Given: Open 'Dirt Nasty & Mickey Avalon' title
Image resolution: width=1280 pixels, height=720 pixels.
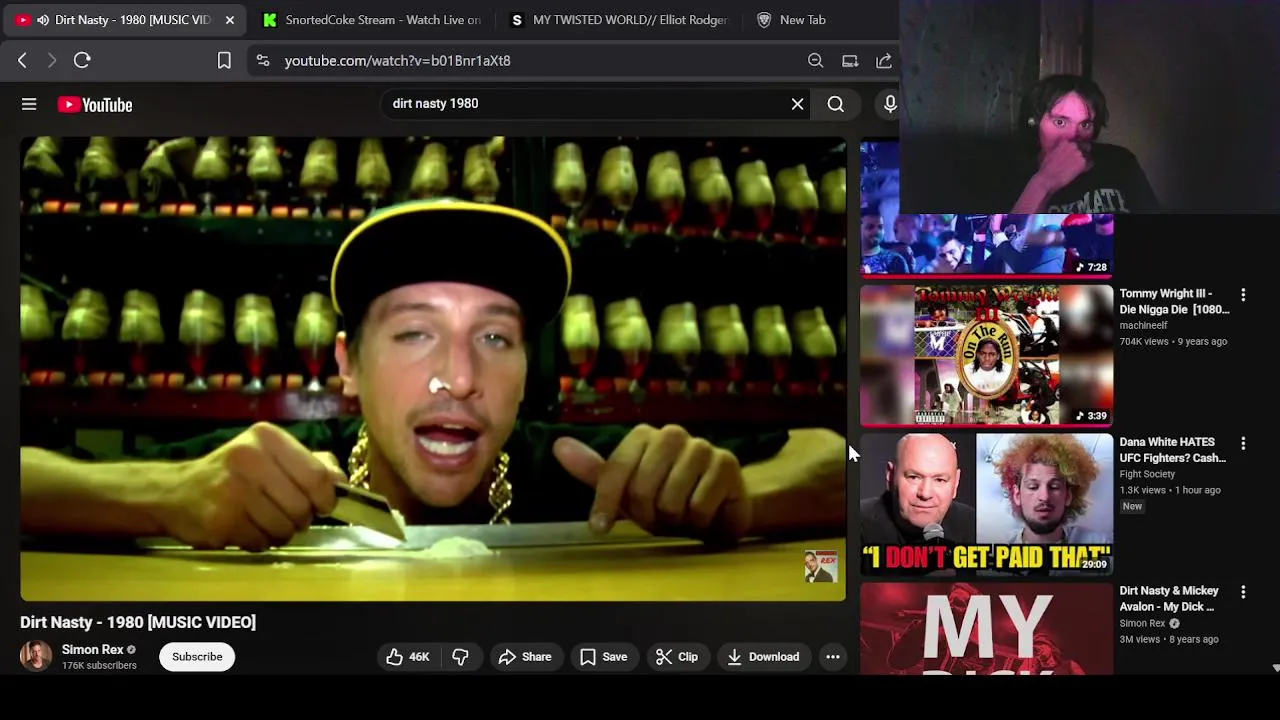Looking at the screenshot, I should [1169, 599].
